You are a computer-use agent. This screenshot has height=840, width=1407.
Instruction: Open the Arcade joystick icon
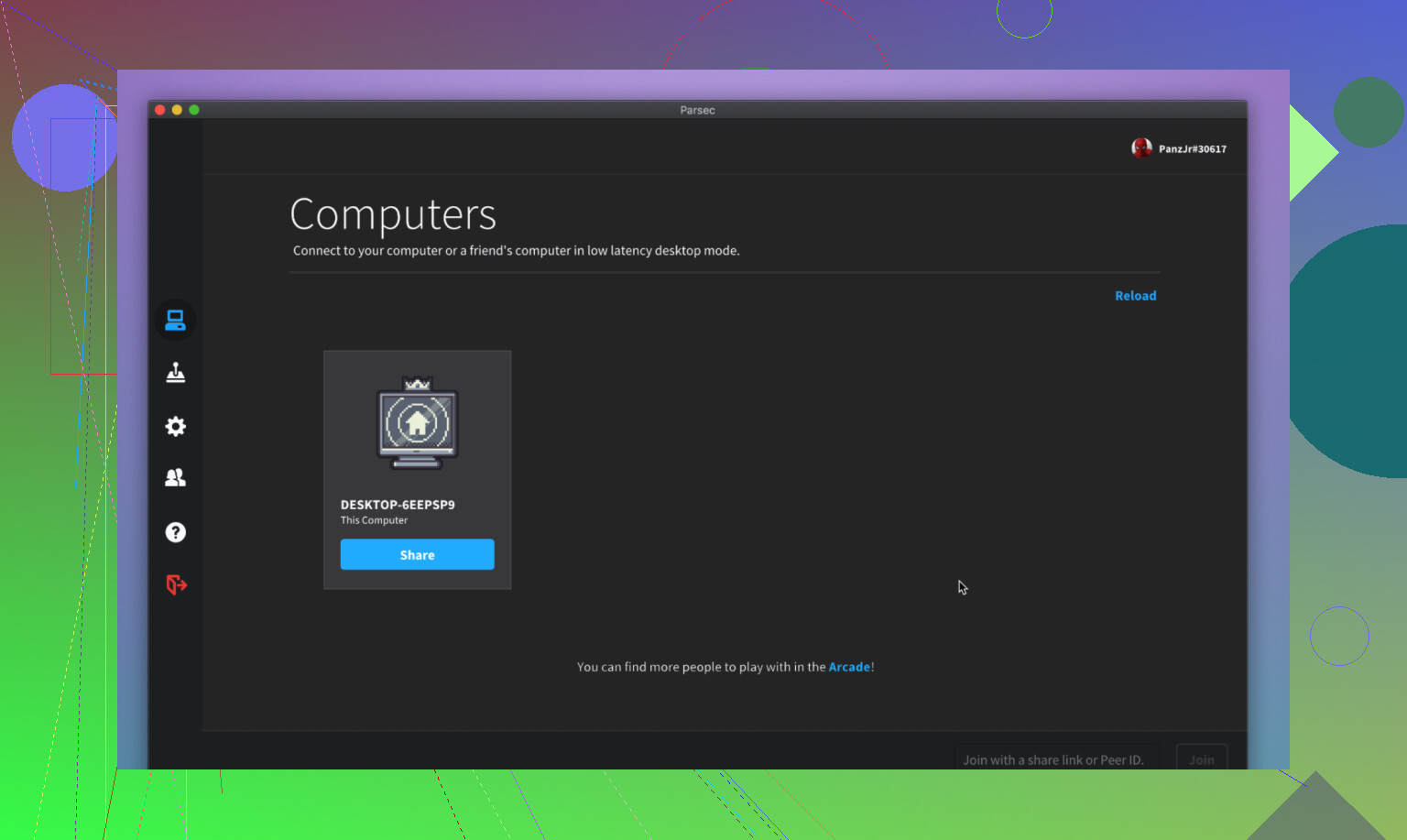175,373
